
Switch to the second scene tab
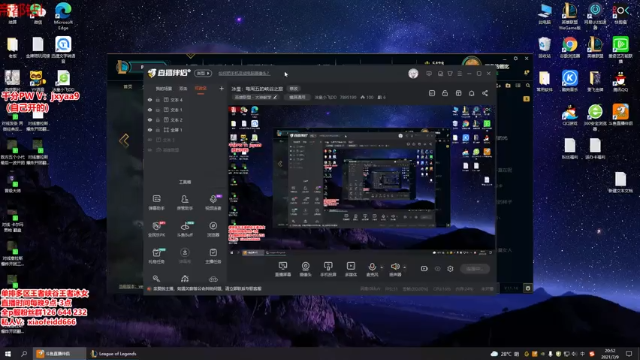[183, 89]
